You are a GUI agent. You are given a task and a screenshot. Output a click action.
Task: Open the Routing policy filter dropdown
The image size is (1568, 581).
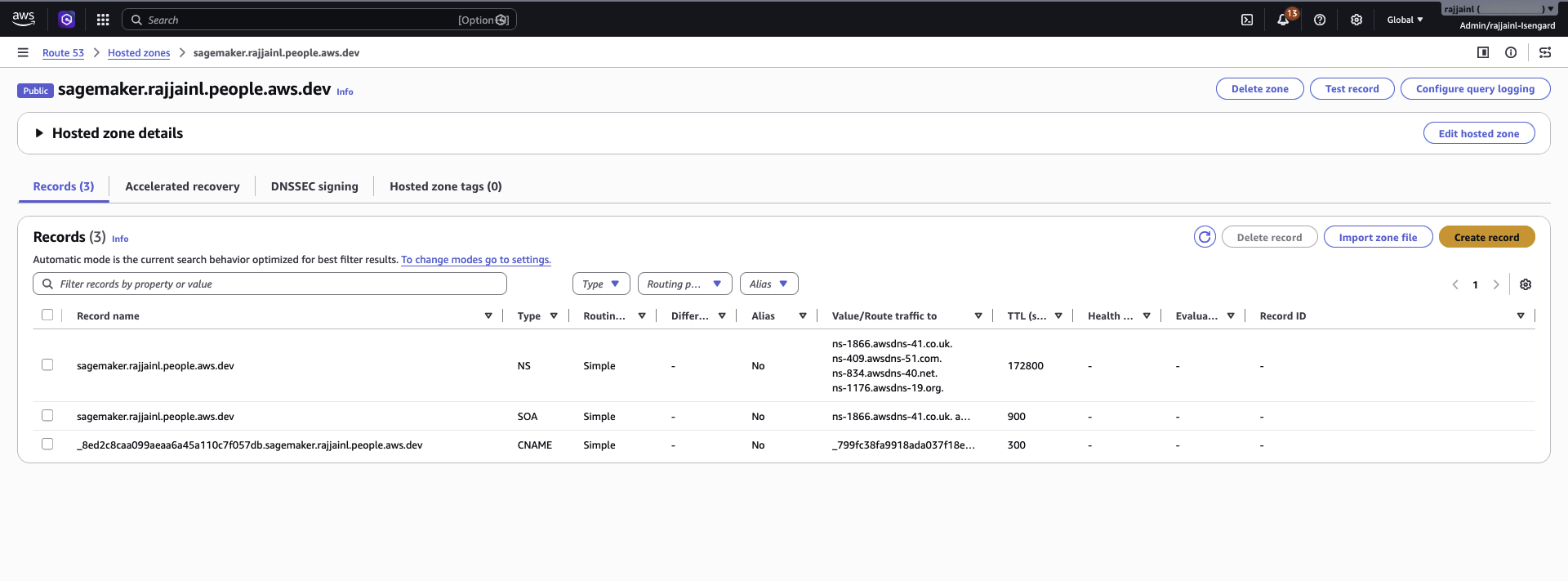click(684, 284)
